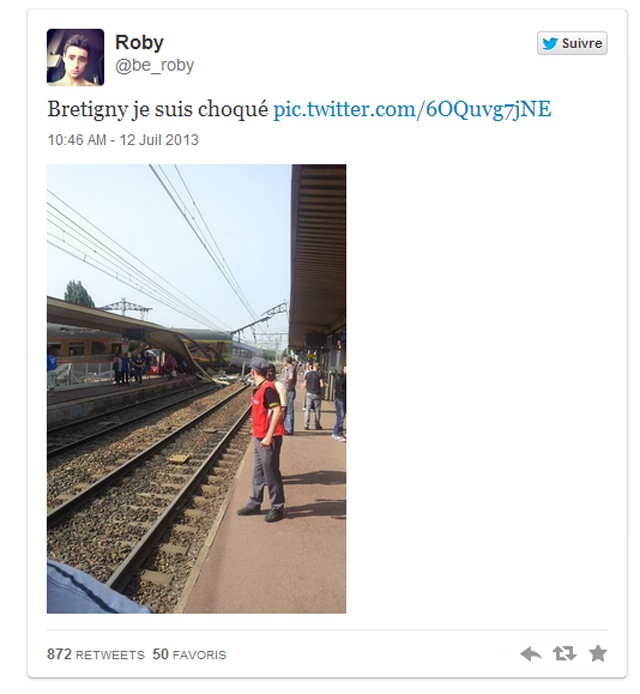Click the Twitter bird icon in Suivre
The width and height of the screenshot is (640, 694).
point(550,43)
